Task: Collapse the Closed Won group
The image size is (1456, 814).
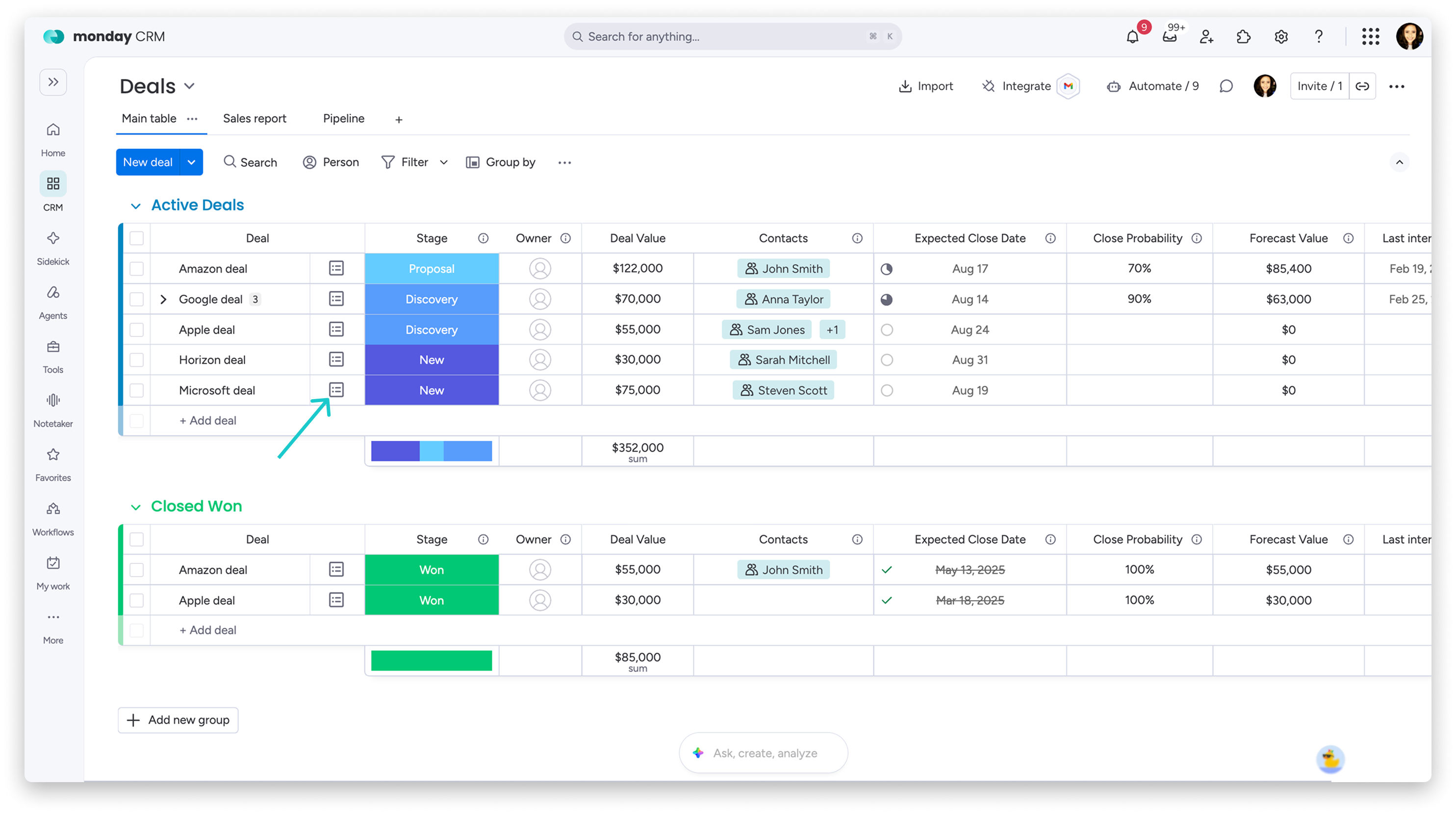Action: point(136,507)
